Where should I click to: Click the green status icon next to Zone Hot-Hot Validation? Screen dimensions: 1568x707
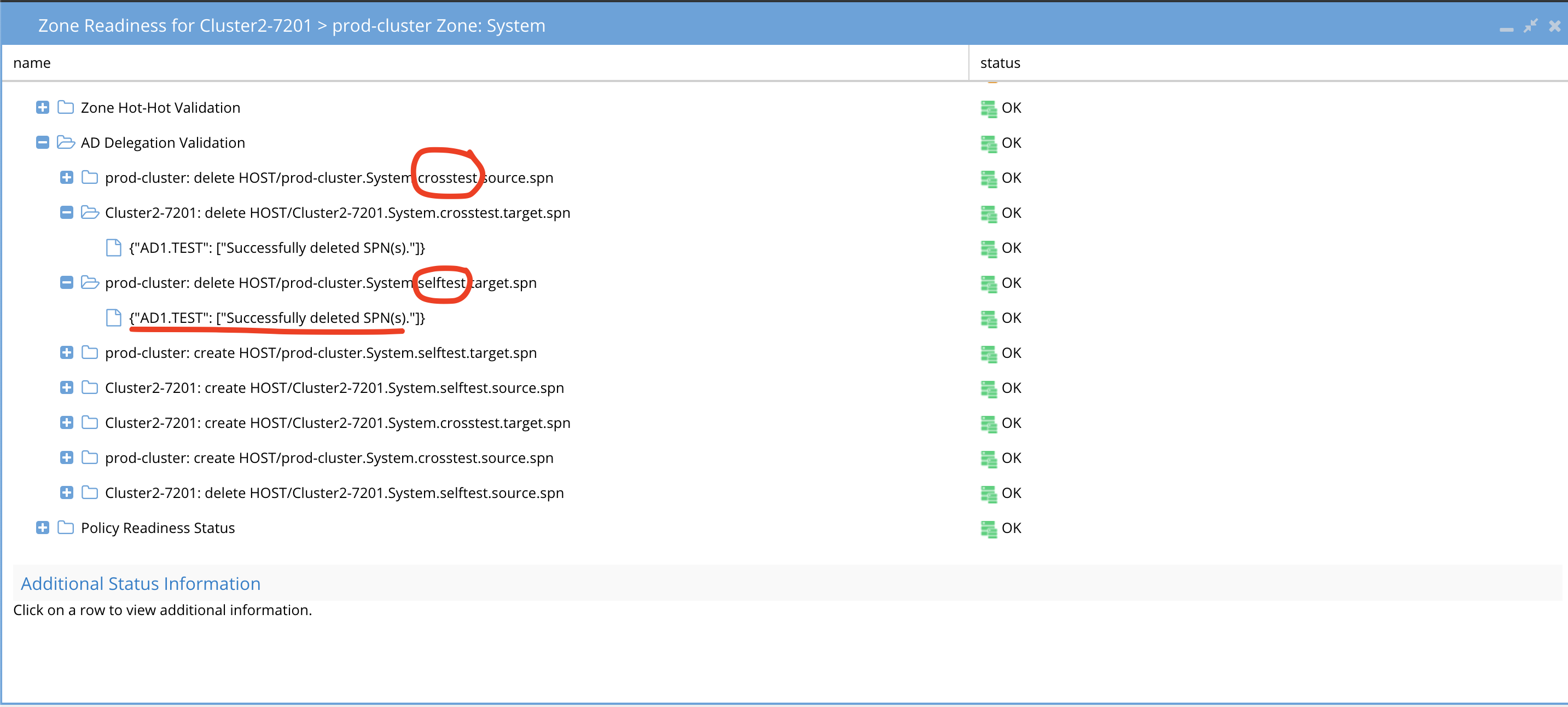click(x=990, y=107)
